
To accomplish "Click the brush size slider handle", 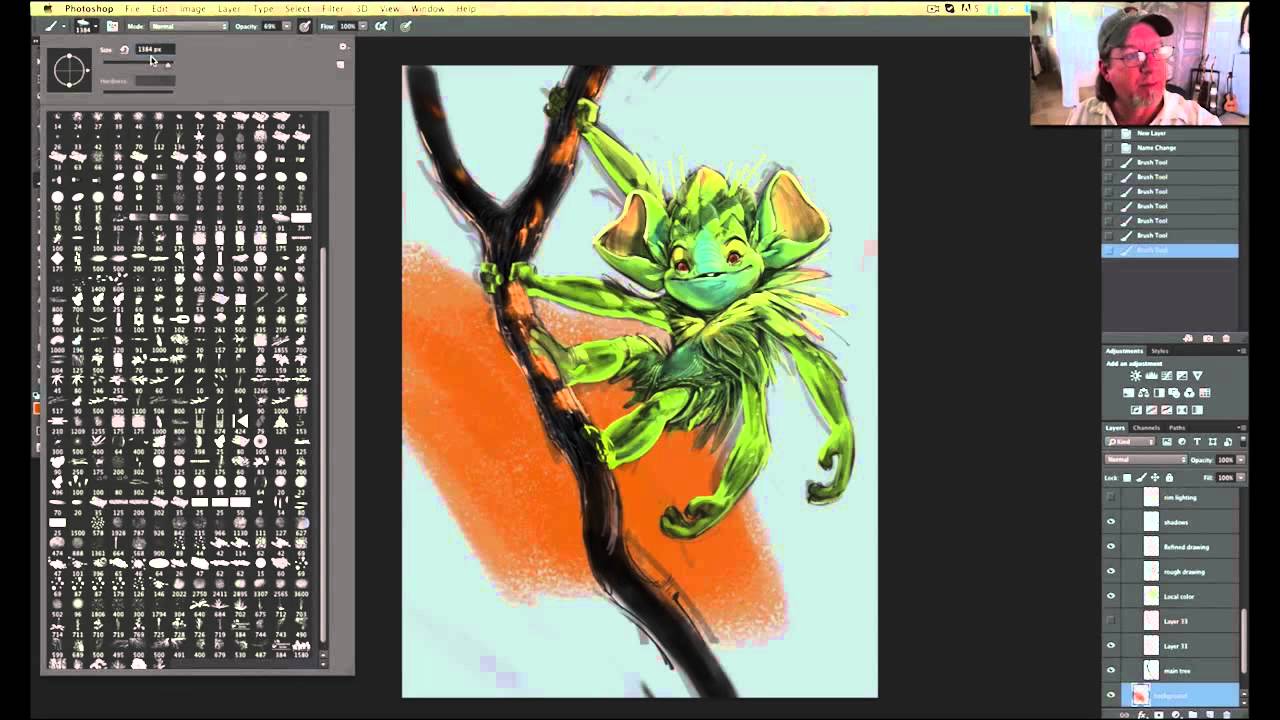I will 168,64.
